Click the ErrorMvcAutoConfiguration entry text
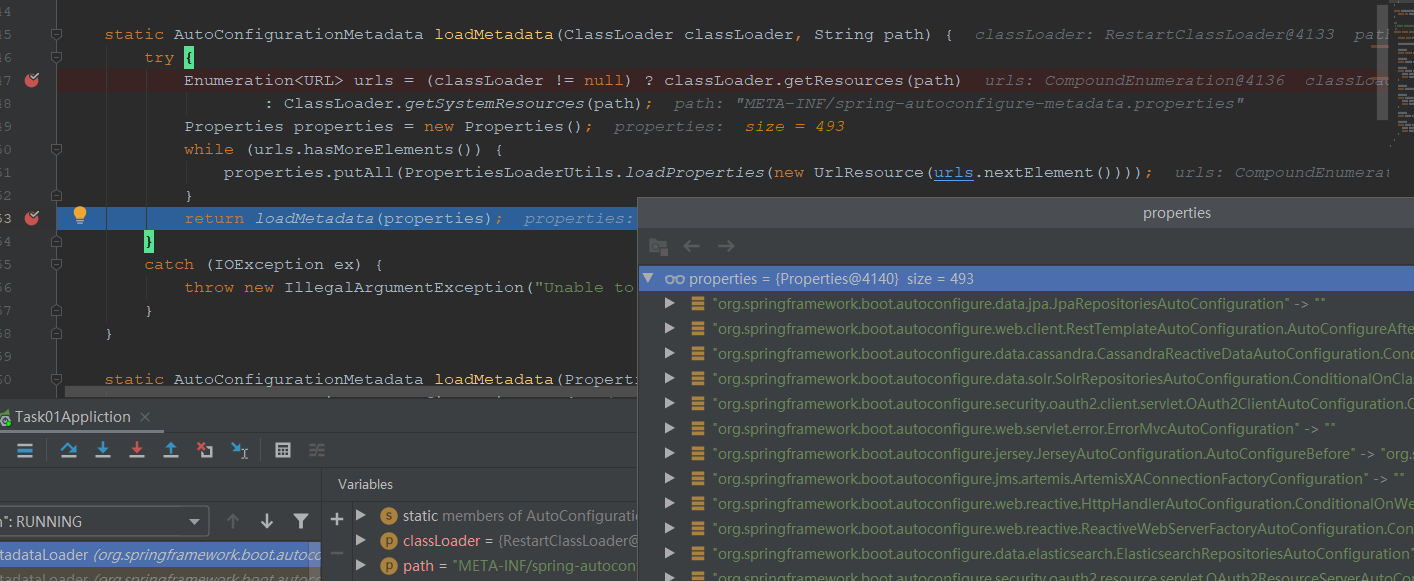The width and height of the screenshot is (1414, 581). (x=1025, y=428)
